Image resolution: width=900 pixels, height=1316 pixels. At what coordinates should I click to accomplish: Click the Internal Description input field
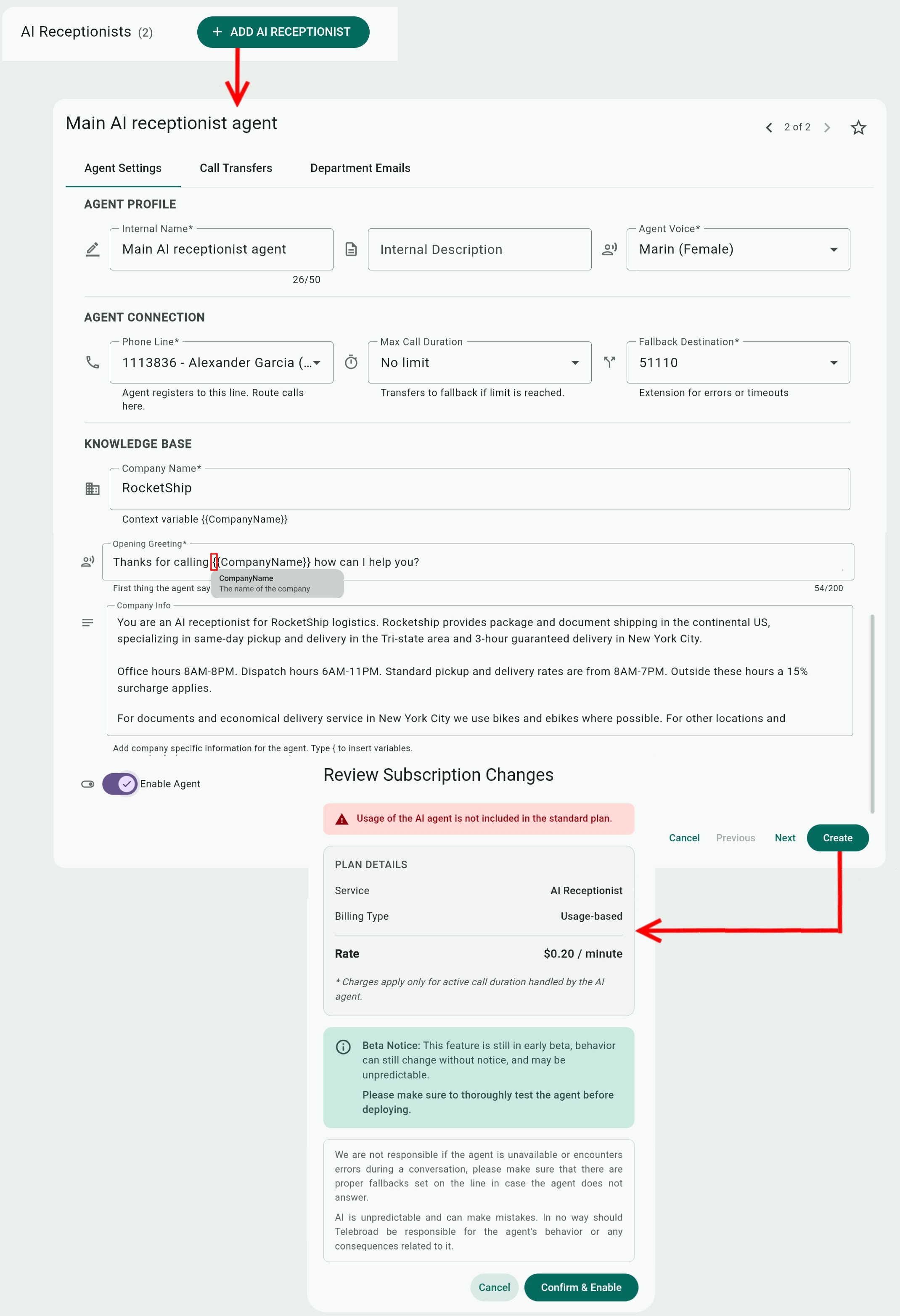(479, 250)
